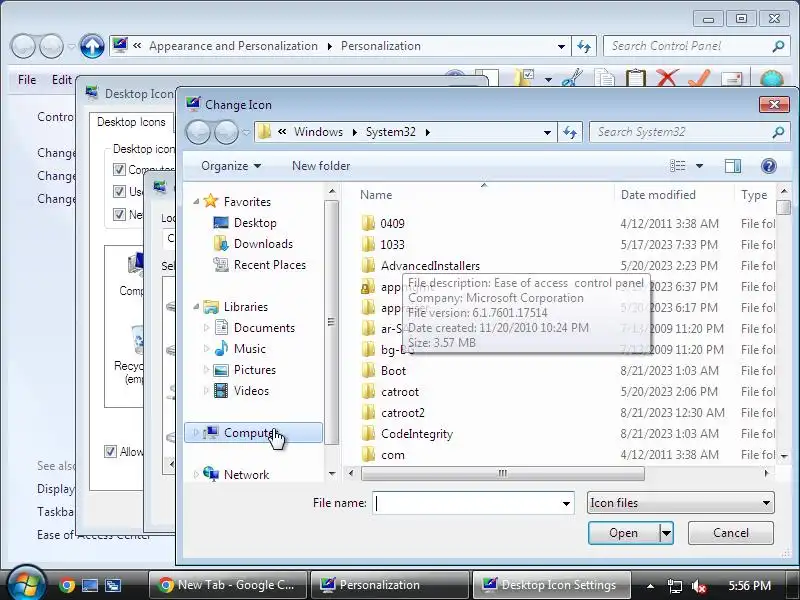Expand the Documents library node
This screenshot has width=800, height=600.
206,328
